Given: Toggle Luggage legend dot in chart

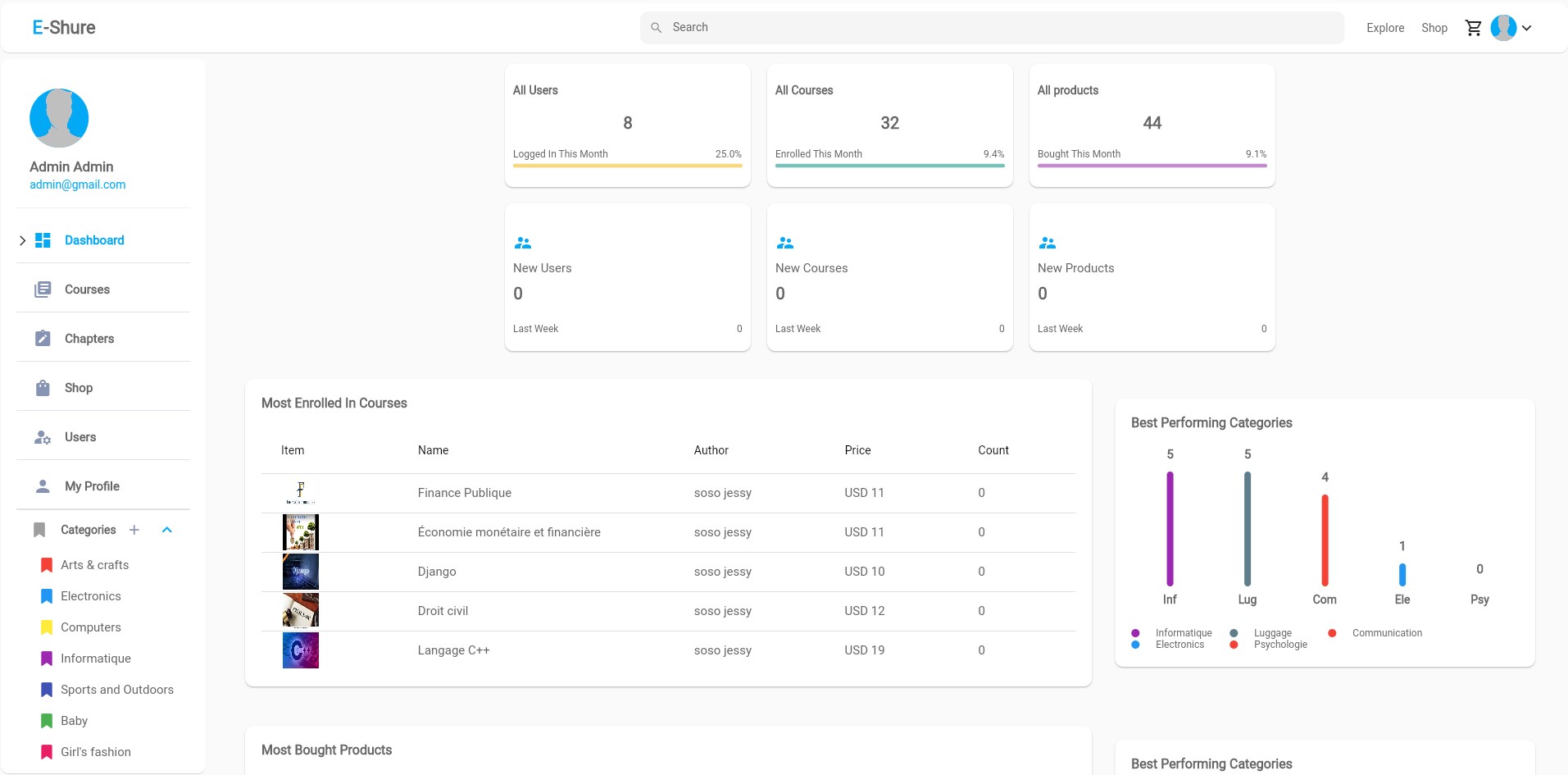Looking at the screenshot, I should point(1234,633).
